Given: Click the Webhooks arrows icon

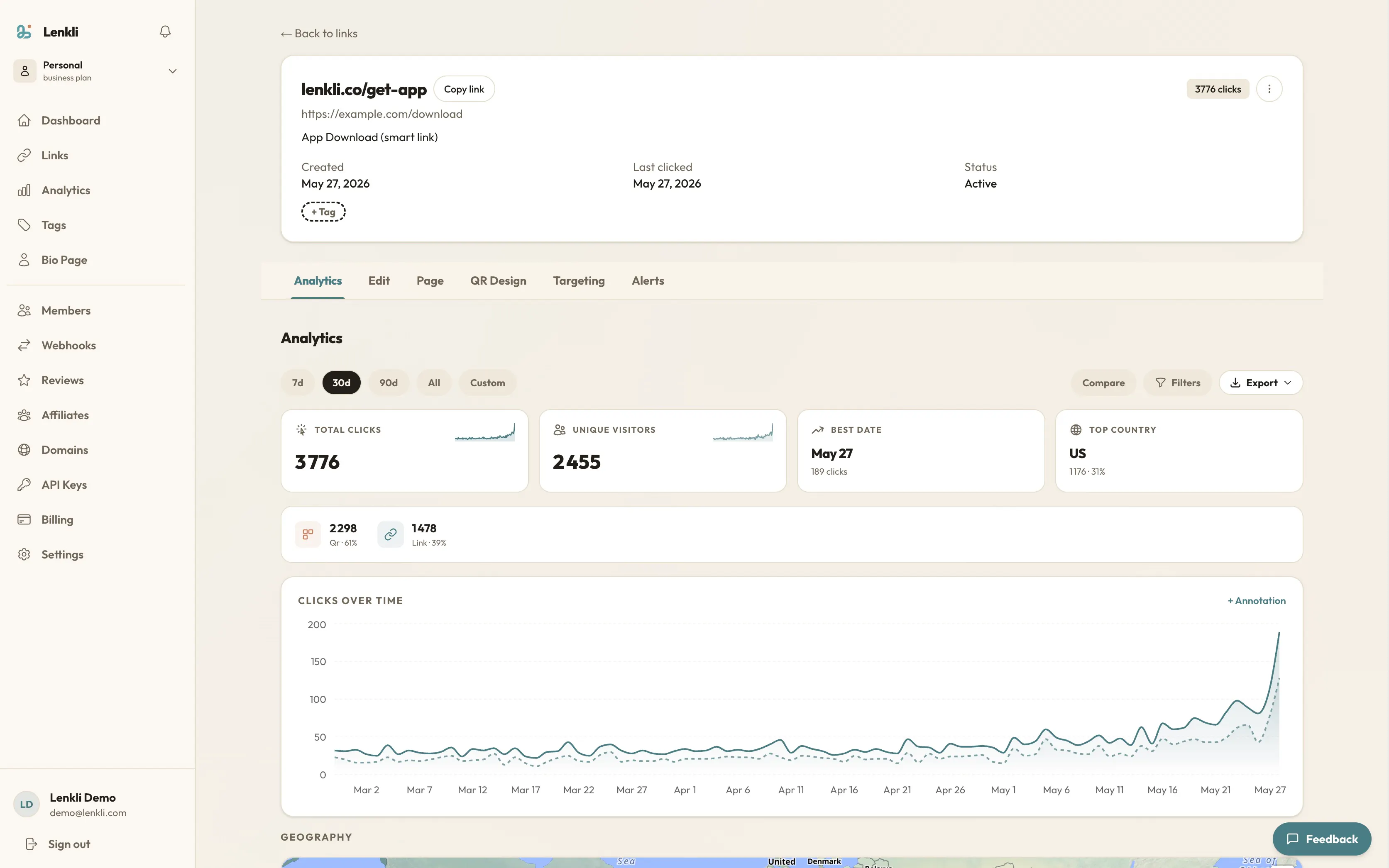Looking at the screenshot, I should 24,346.
